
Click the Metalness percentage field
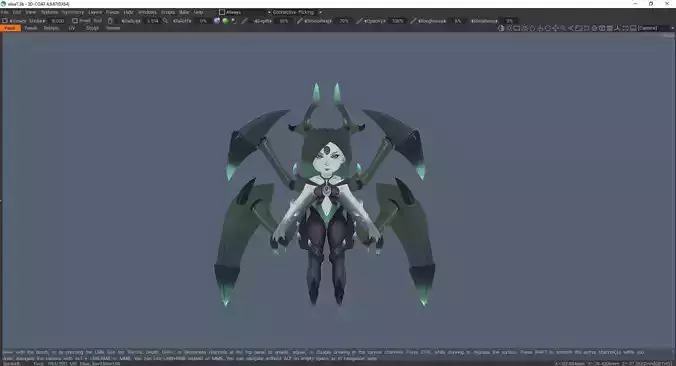[x=510, y=21]
